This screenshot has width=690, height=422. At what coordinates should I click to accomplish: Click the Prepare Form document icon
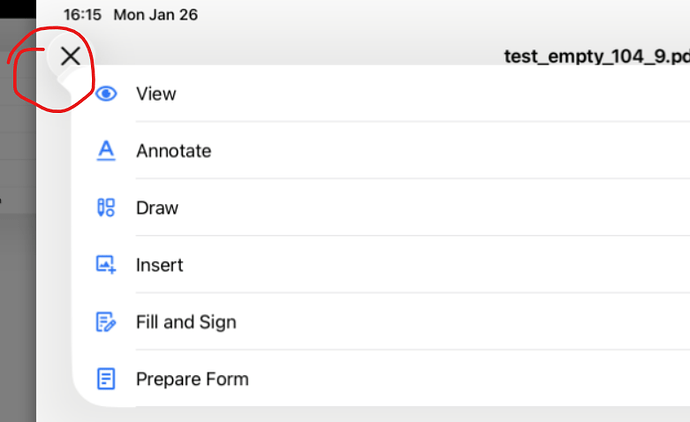tap(106, 379)
